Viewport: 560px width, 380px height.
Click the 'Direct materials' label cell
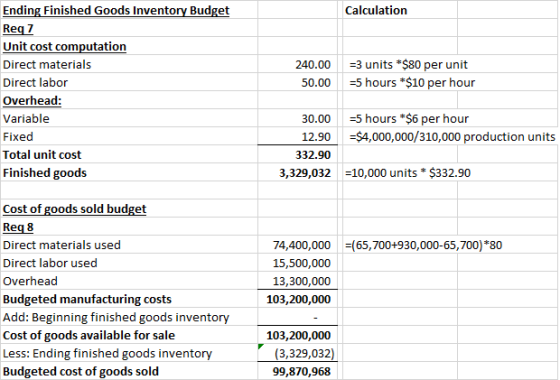tap(129, 64)
